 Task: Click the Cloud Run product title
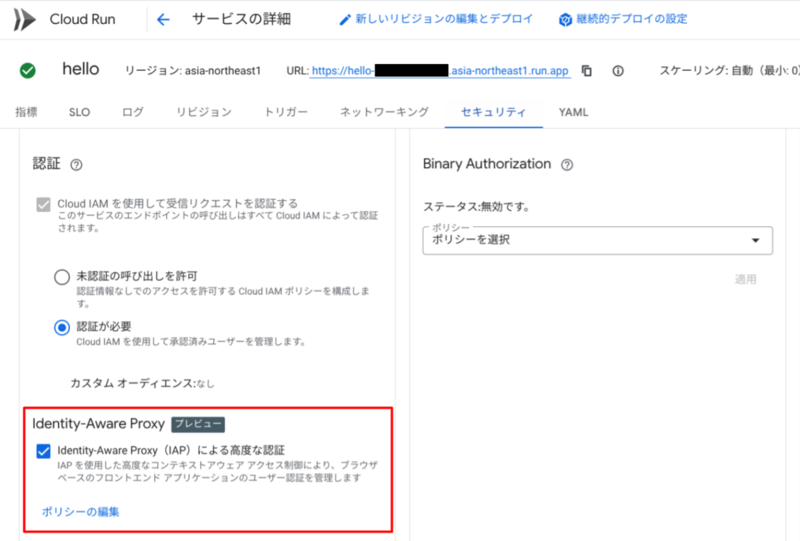coord(82,19)
